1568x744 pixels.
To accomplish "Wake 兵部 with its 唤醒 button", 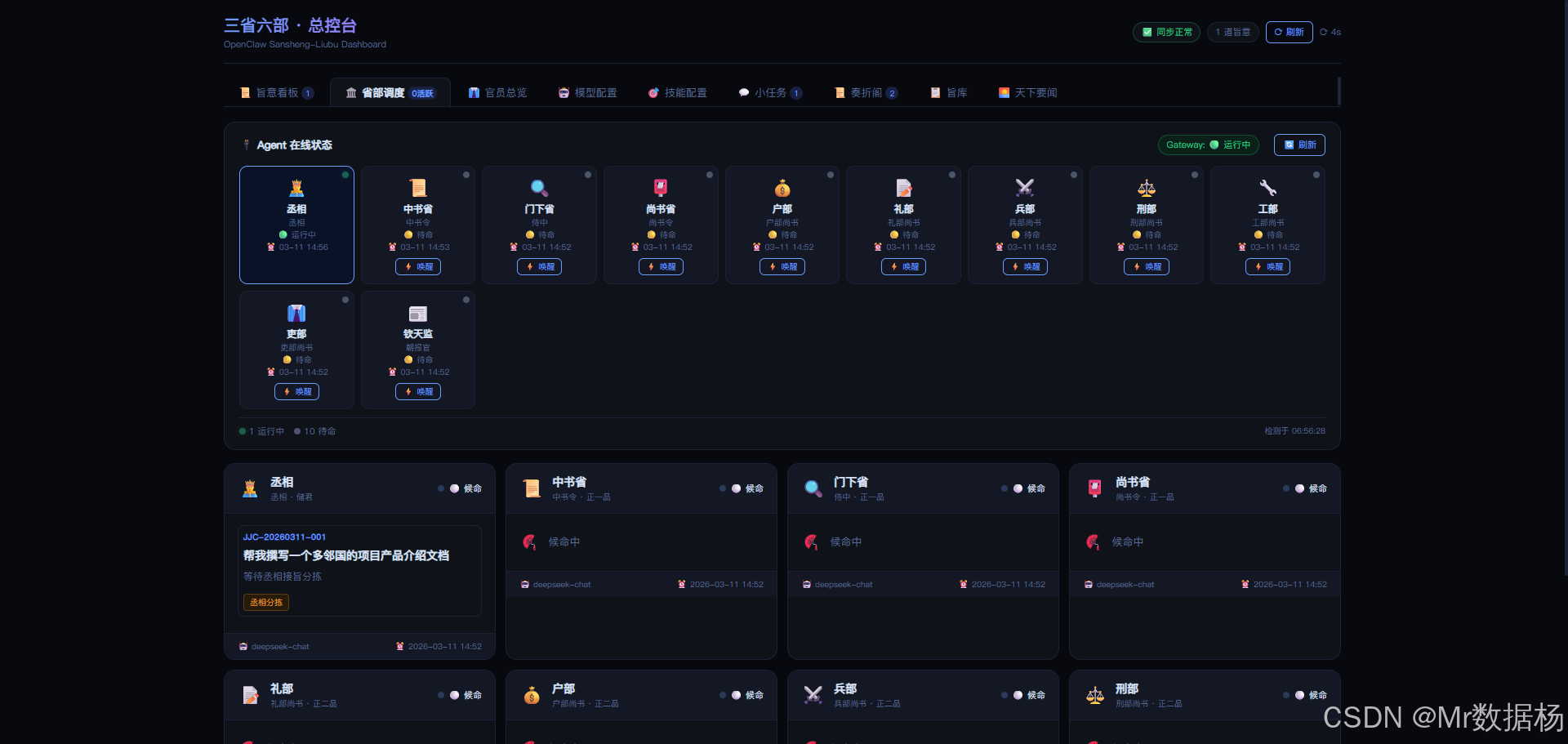I will click(1025, 266).
